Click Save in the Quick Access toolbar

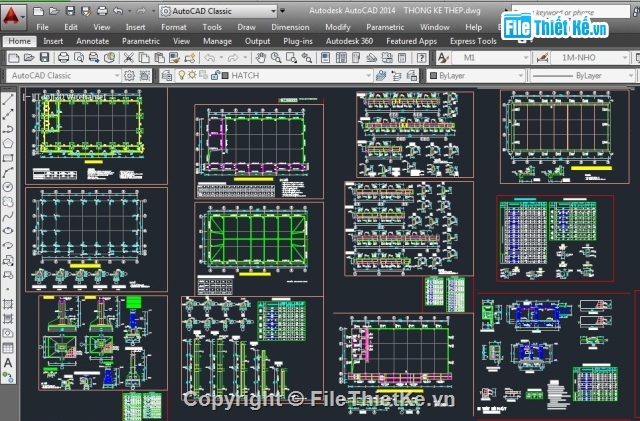[70, 11]
